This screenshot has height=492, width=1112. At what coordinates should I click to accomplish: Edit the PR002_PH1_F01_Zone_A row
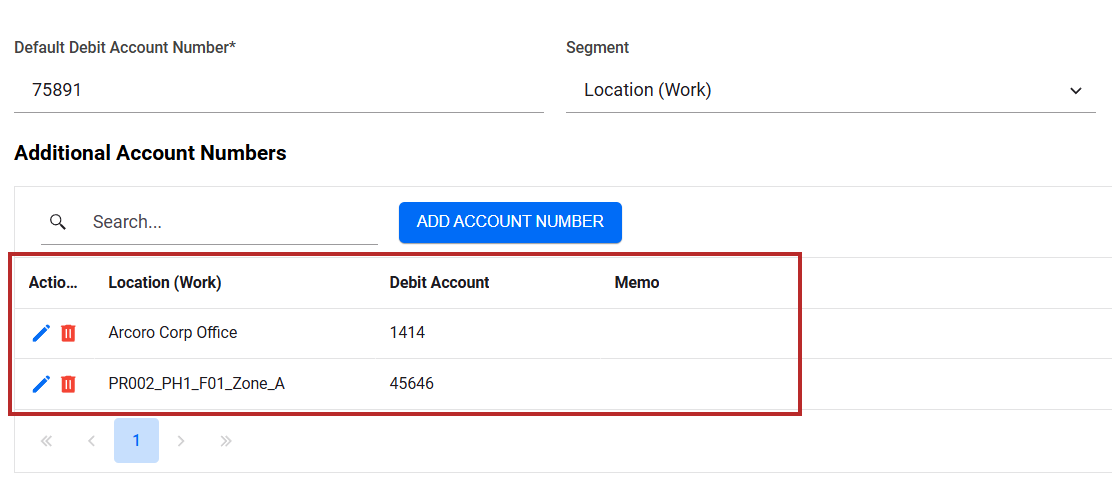(x=42, y=384)
